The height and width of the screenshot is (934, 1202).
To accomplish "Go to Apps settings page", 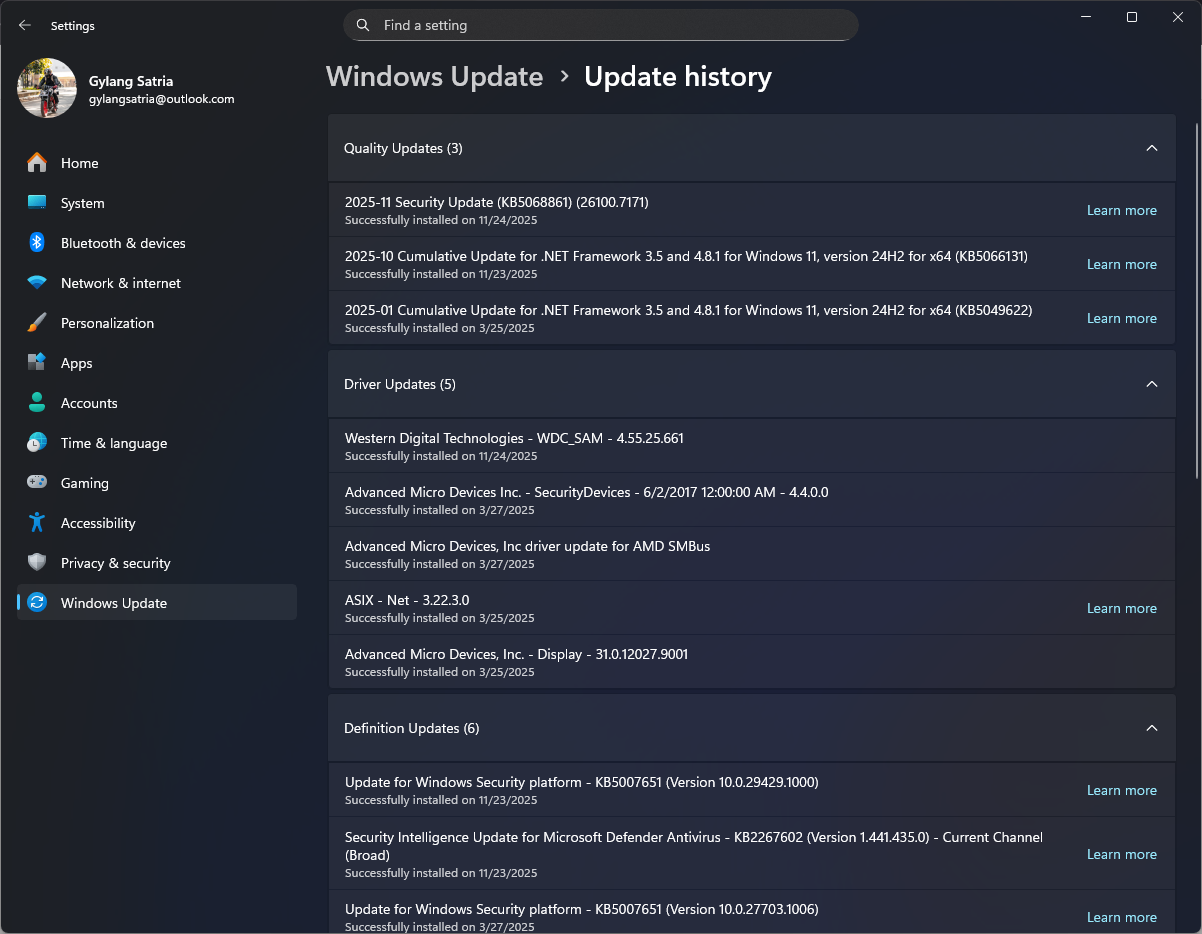I will pyautogui.click(x=76, y=363).
